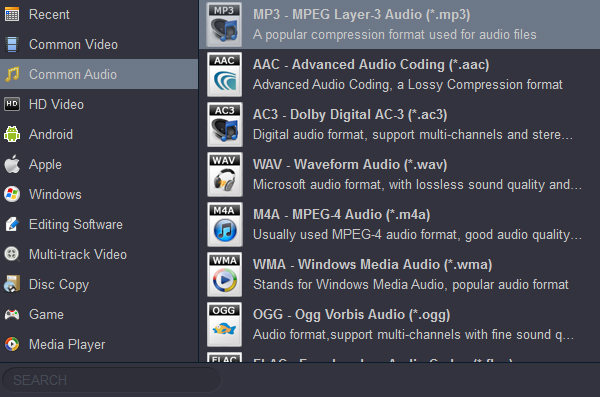600x397 pixels.
Task: Select the Game category label
Action: [x=46, y=314]
